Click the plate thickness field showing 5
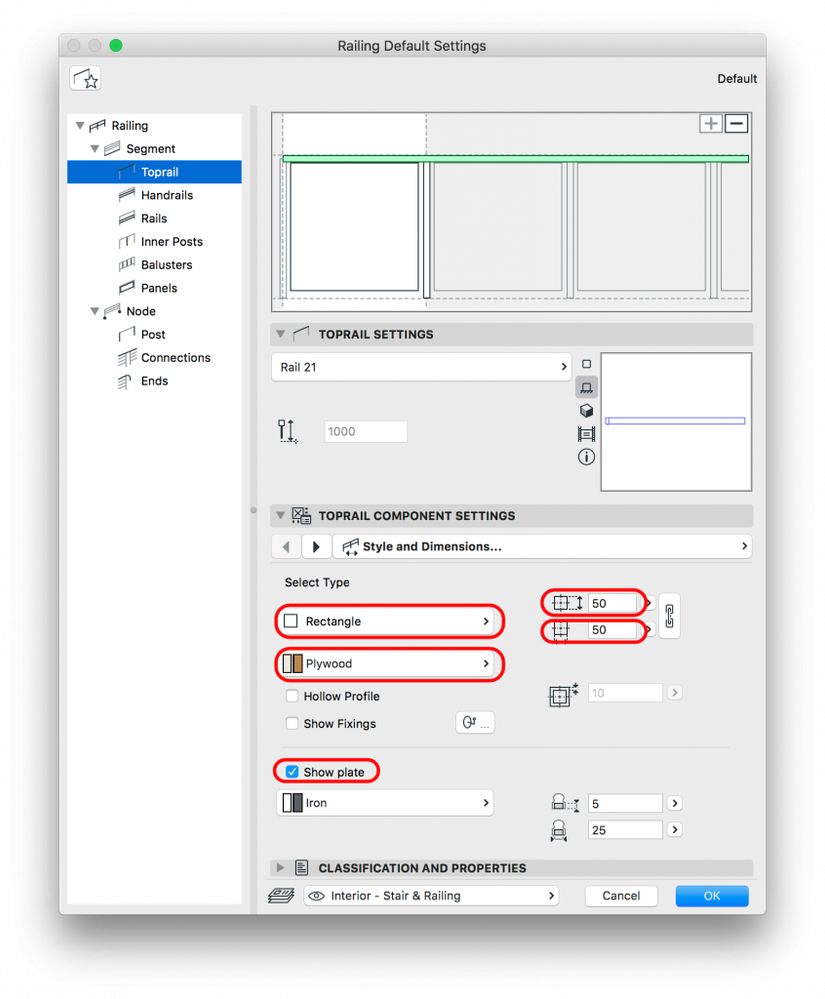 (x=625, y=803)
